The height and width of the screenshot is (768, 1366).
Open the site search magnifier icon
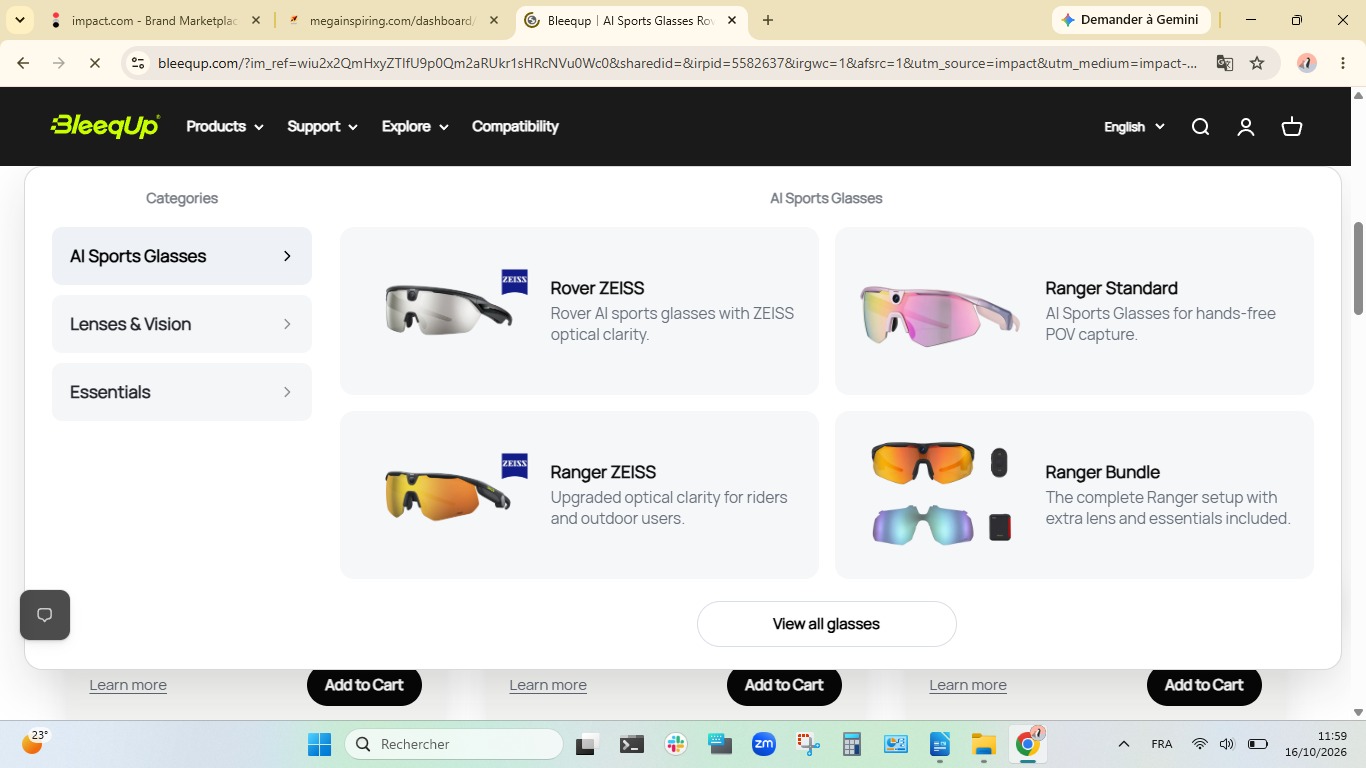click(1200, 127)
